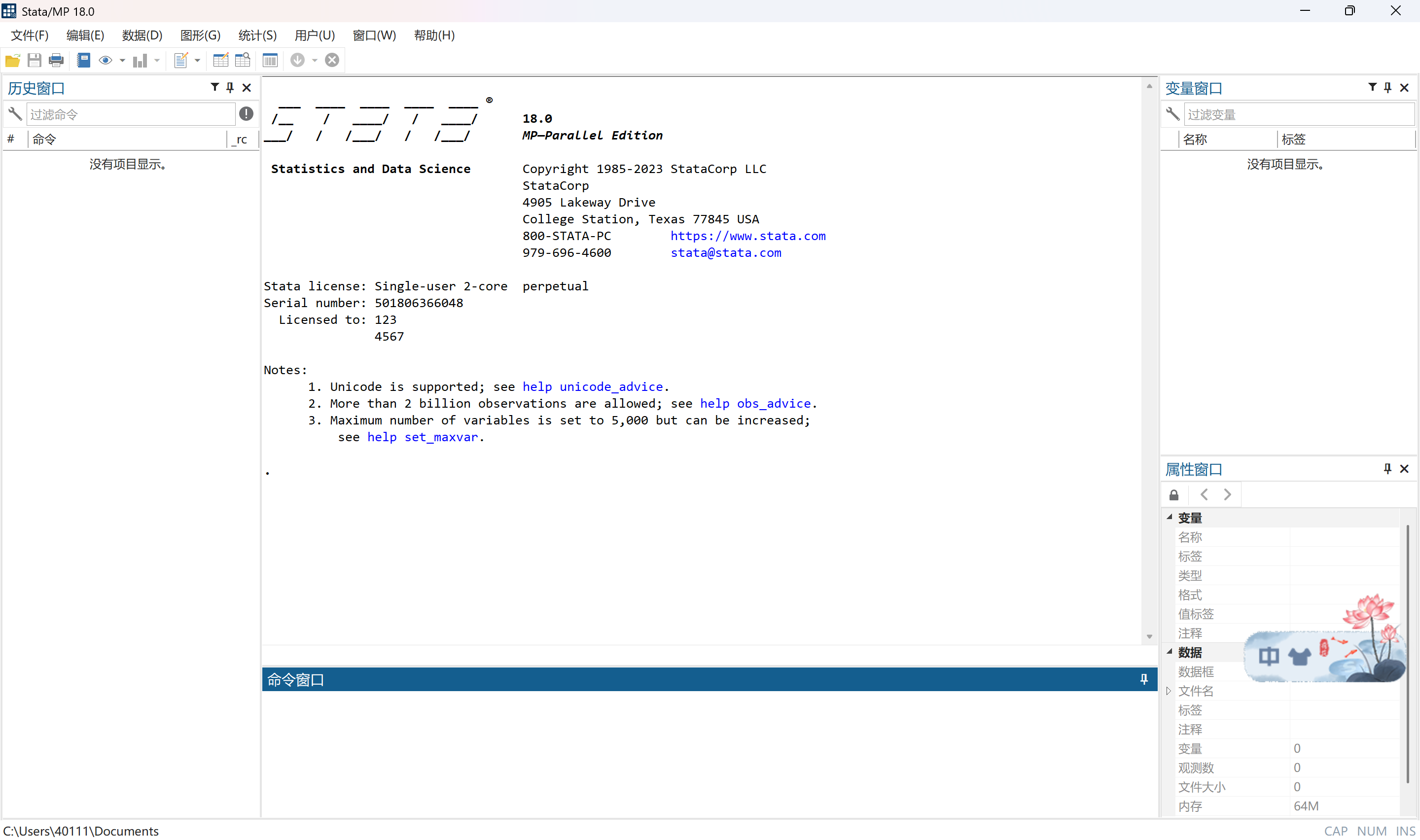
Task: Pin the History window
Action: pos(230,87)
